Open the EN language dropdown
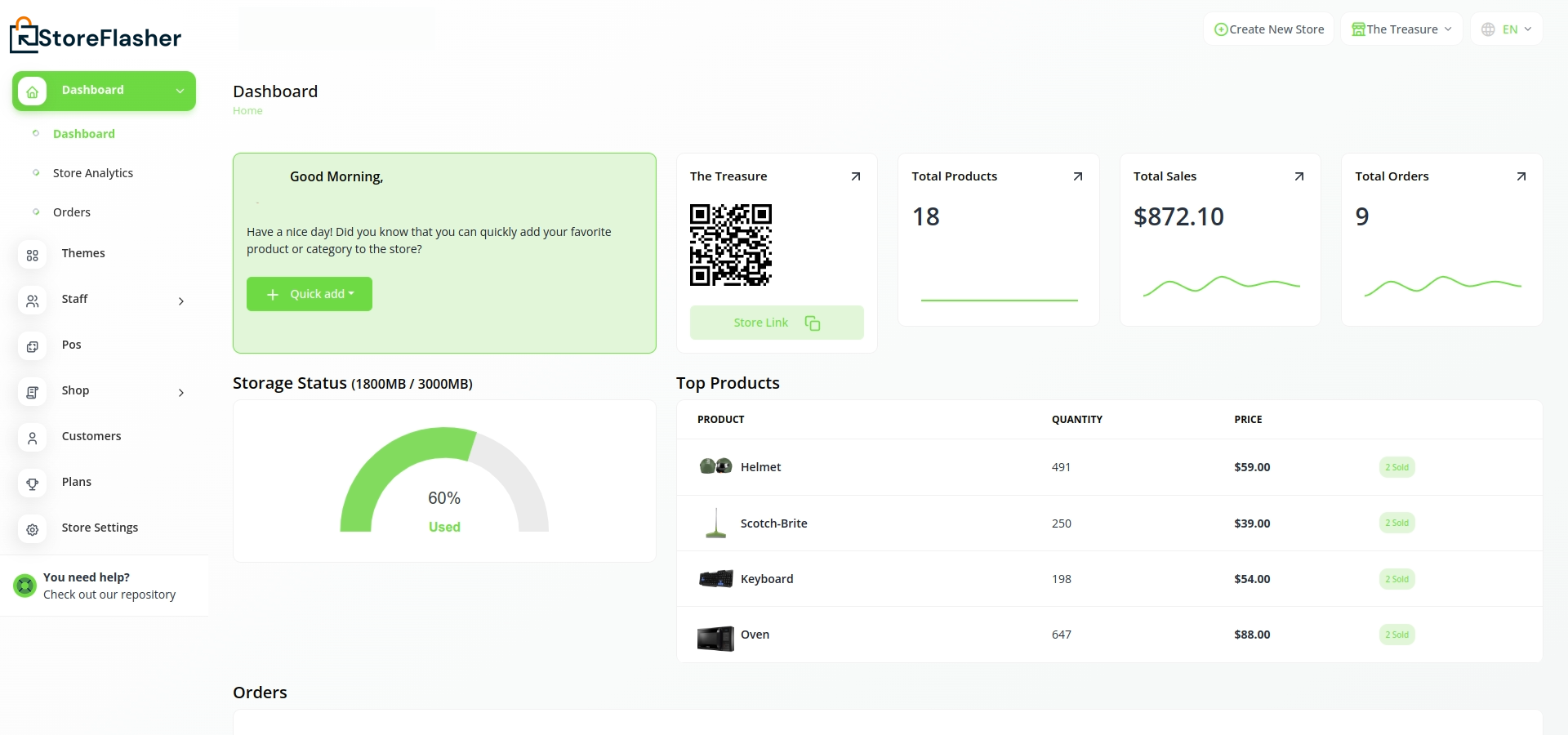The image size is (1568, 735). 1507,29
